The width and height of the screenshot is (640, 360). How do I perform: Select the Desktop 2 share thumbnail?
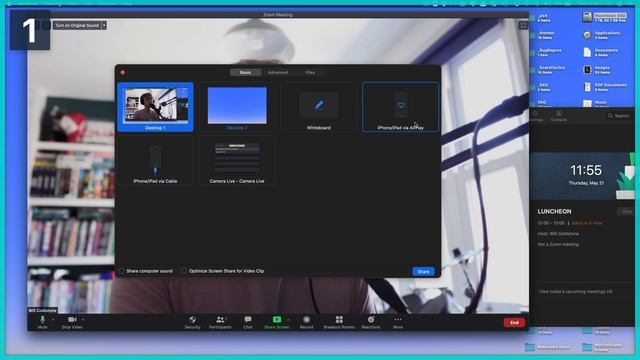237,107
